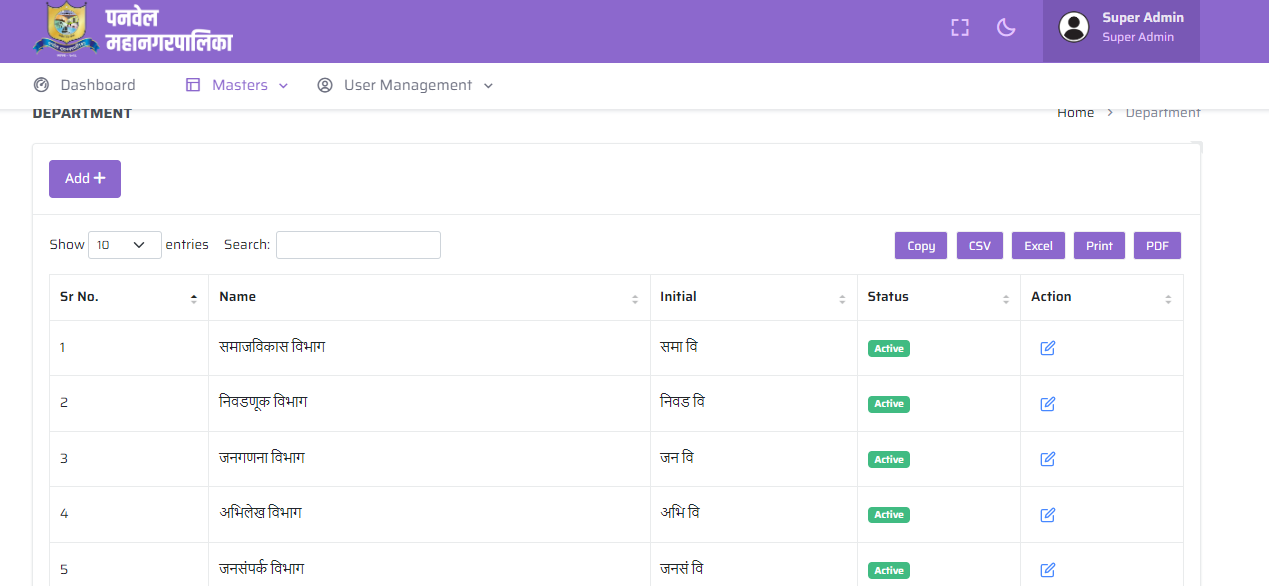Screen dimensions: 1269x586
Task: Click the Super Admin profile avatar
Action: [1074, 28]
